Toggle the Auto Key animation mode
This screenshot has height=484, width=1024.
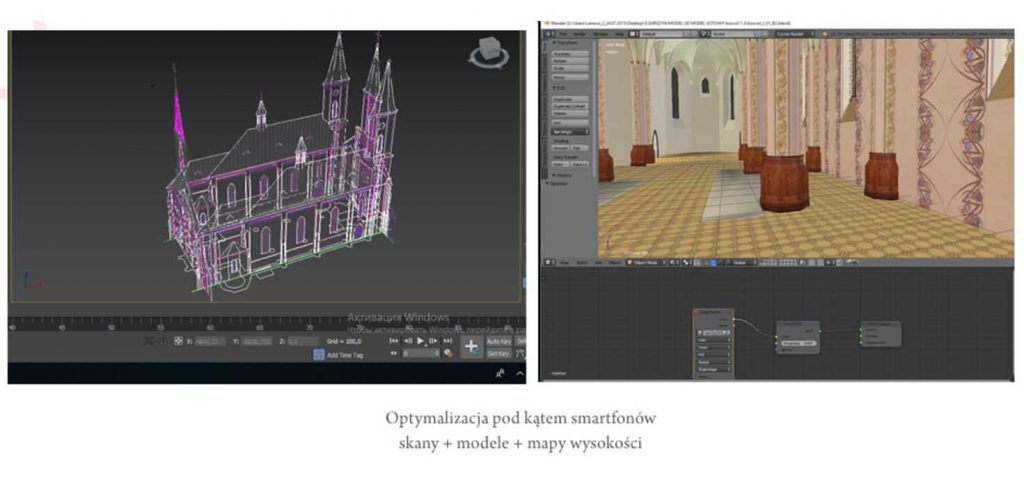coord(498,341)
